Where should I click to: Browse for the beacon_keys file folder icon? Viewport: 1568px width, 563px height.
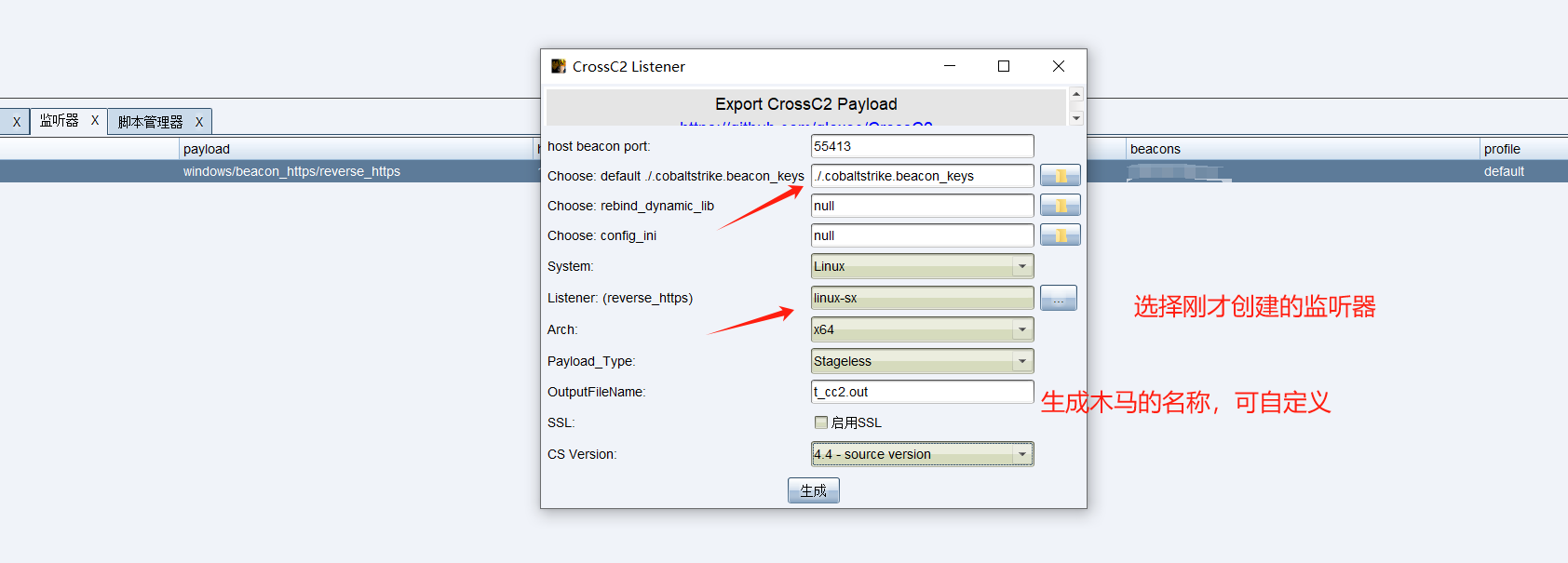click(1060, 176)
